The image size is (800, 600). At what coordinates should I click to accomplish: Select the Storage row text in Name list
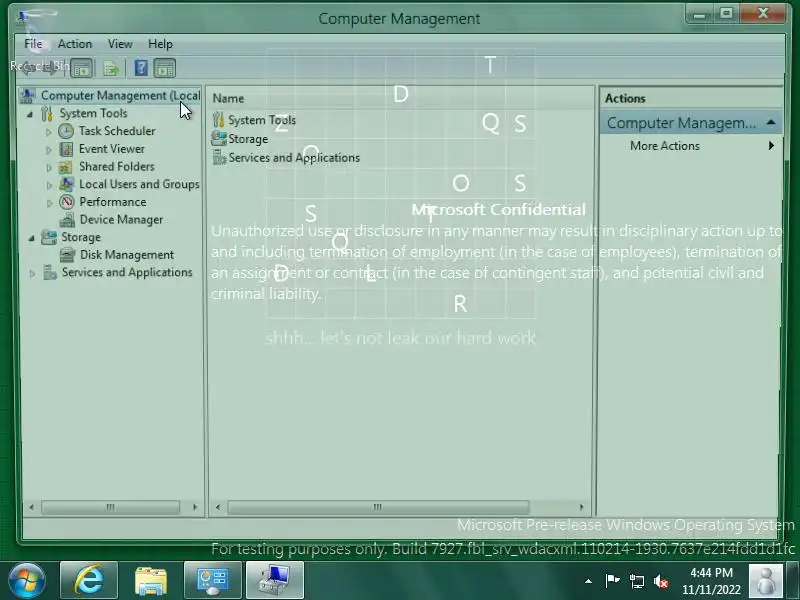tap(248, 139)
